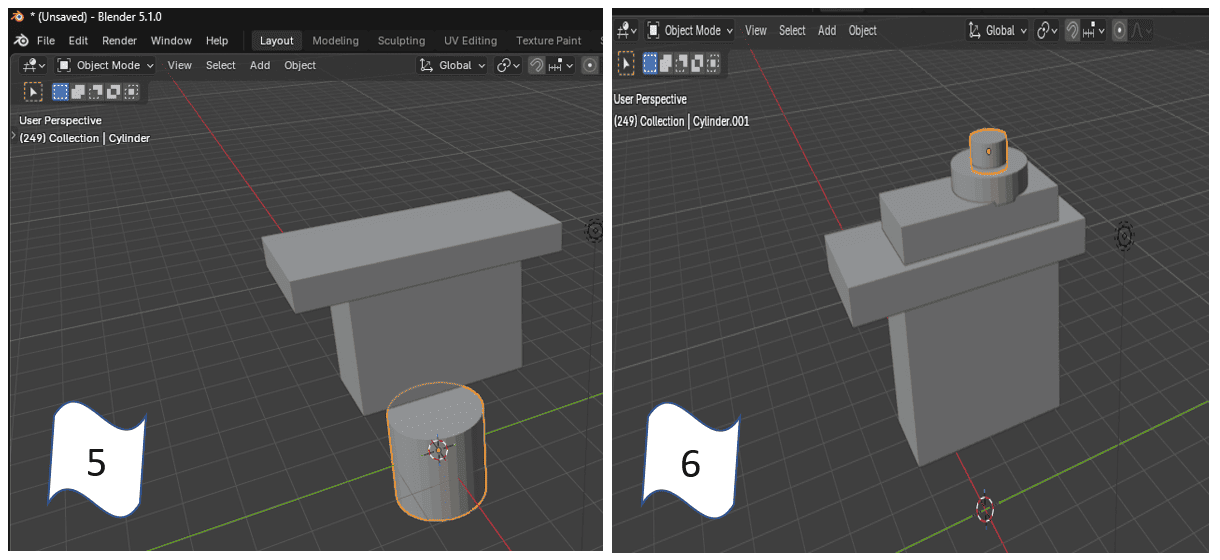Screen dimensions: 1220x560
Task: Open Object menu in right viewport header
Action: coord(863,30)
